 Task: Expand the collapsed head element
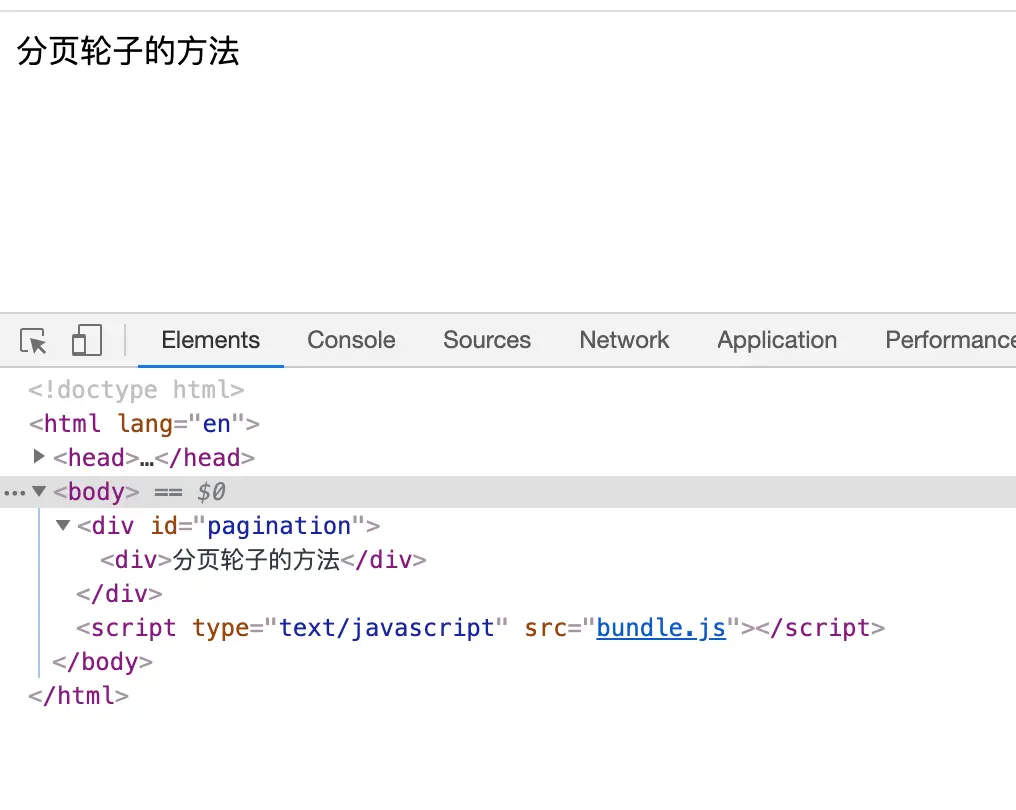click(x=39, y=457)
